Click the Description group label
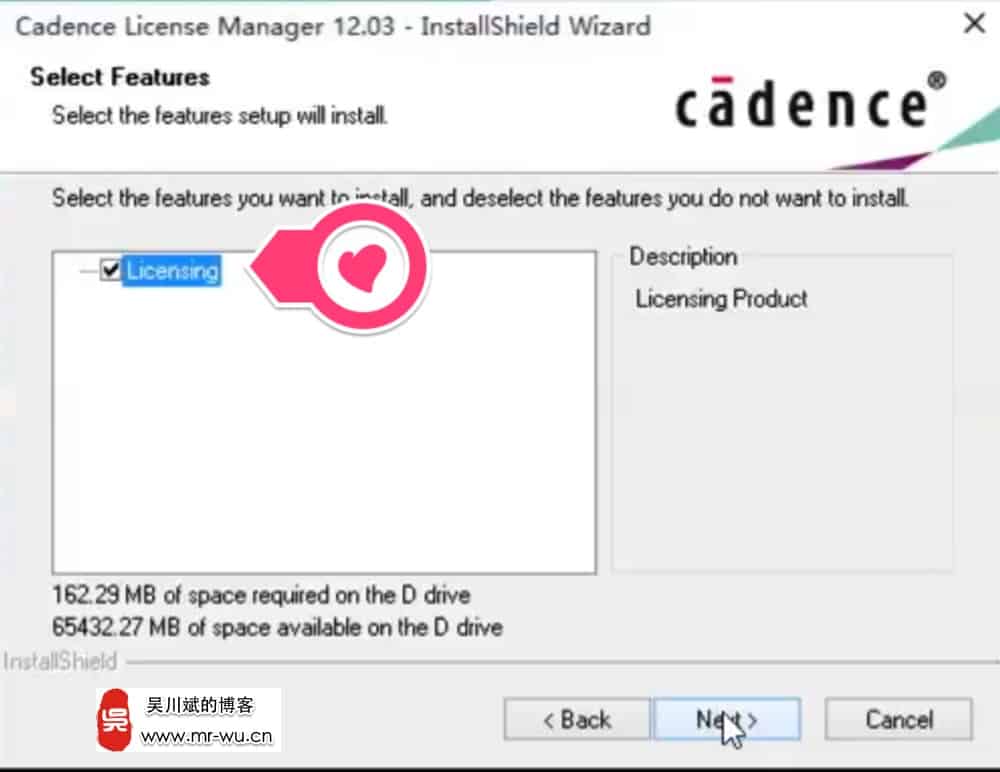 tap(683, 256)
